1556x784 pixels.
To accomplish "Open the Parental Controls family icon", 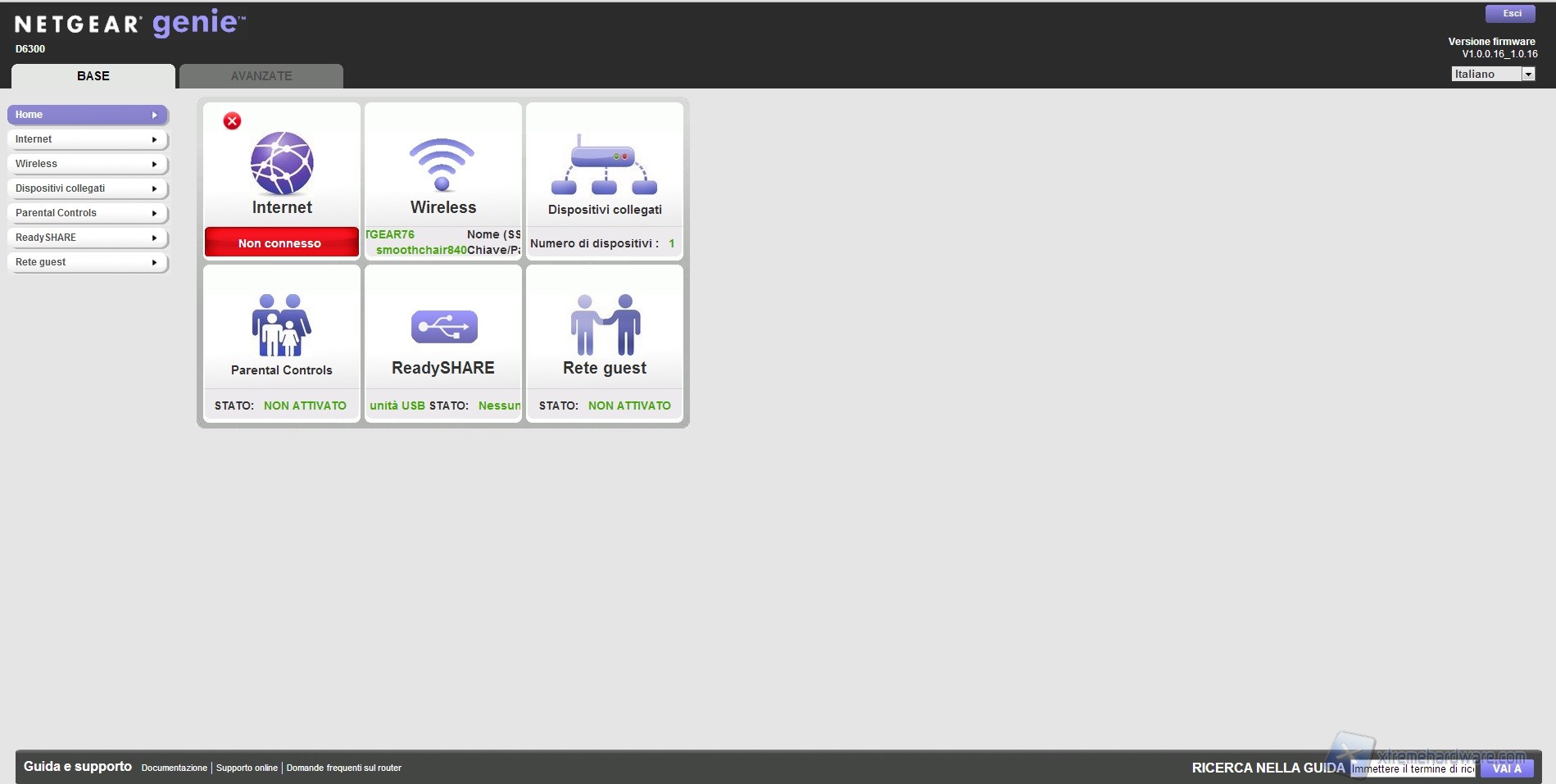I will click(x=281, y=325).
